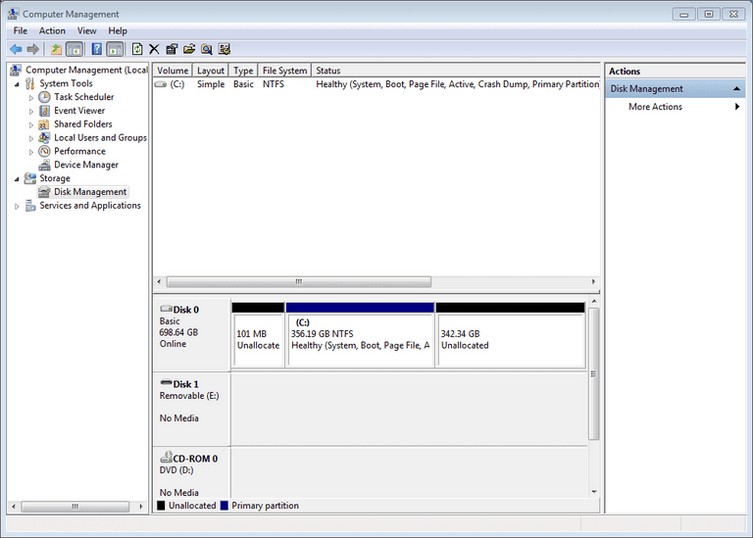
Task: Select Disk Management in the tree
Action: click(90, 192)
